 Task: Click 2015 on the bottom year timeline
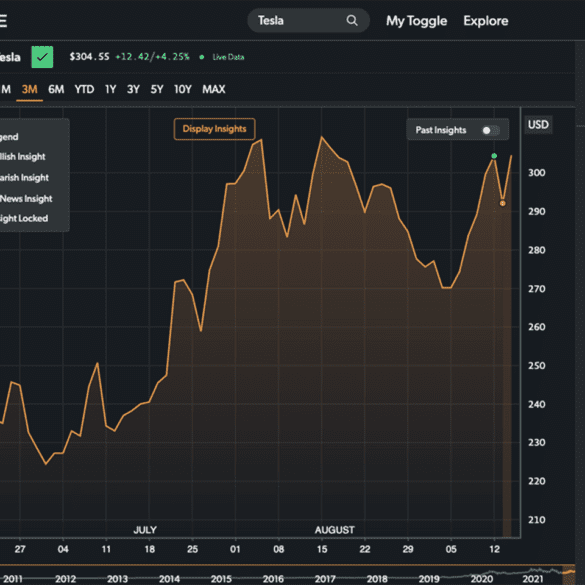coord(221,579)
